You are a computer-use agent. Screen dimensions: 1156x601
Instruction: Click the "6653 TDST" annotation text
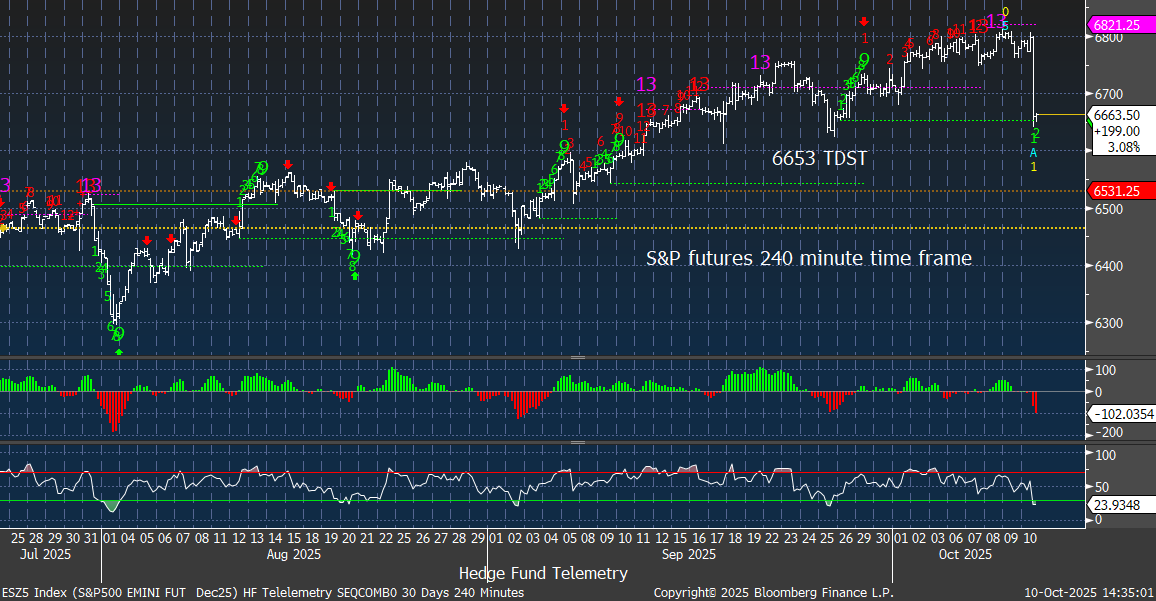(818, 158)
